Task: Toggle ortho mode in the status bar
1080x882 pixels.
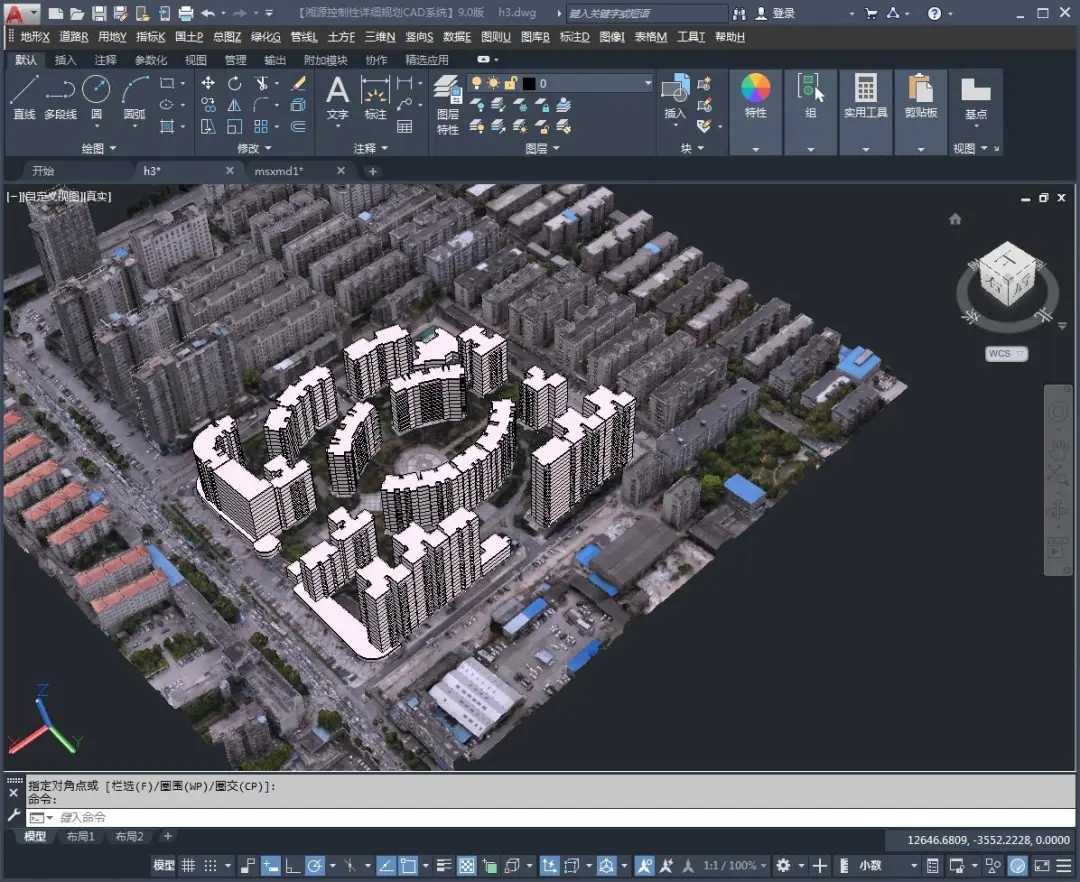Action: [293, 865]
